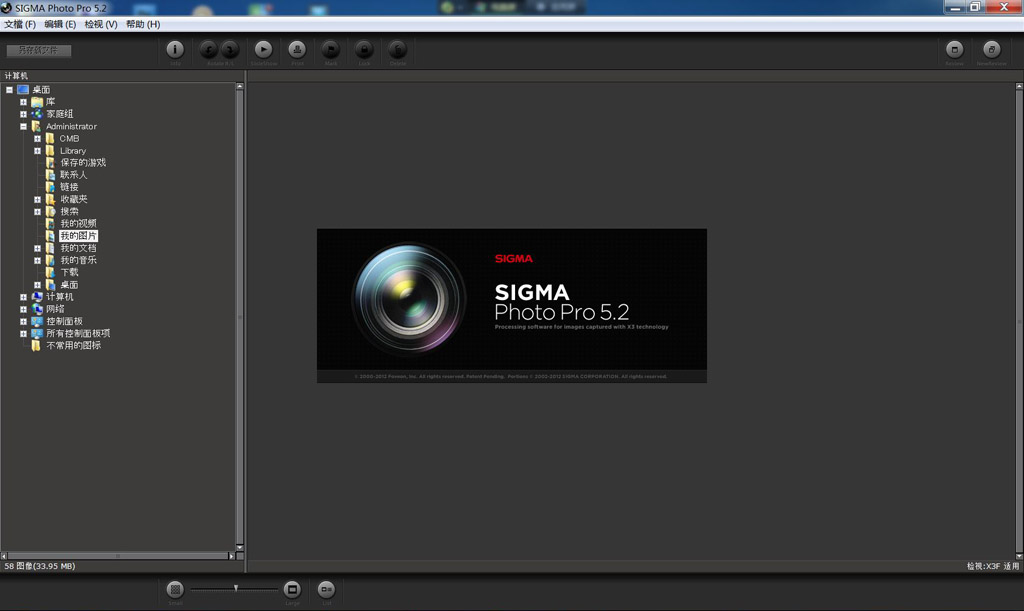
Task: Click the Delete trash icon
Action: pyautogui.click(x=397, y=49)
